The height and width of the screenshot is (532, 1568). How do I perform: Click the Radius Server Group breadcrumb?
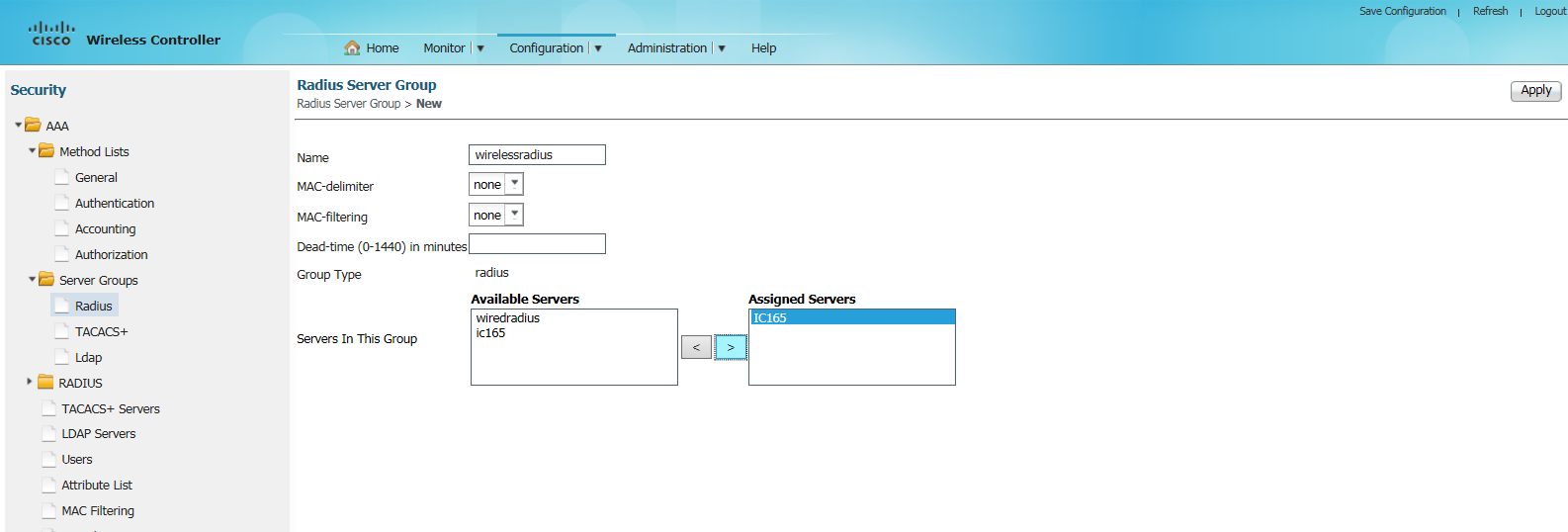pos(348,104)
